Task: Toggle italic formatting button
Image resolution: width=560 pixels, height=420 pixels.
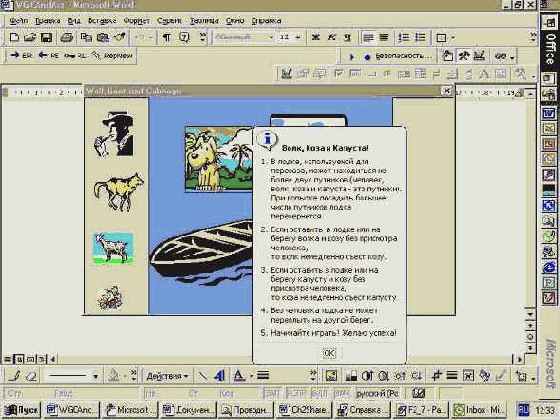Action: tap(332, 37)
